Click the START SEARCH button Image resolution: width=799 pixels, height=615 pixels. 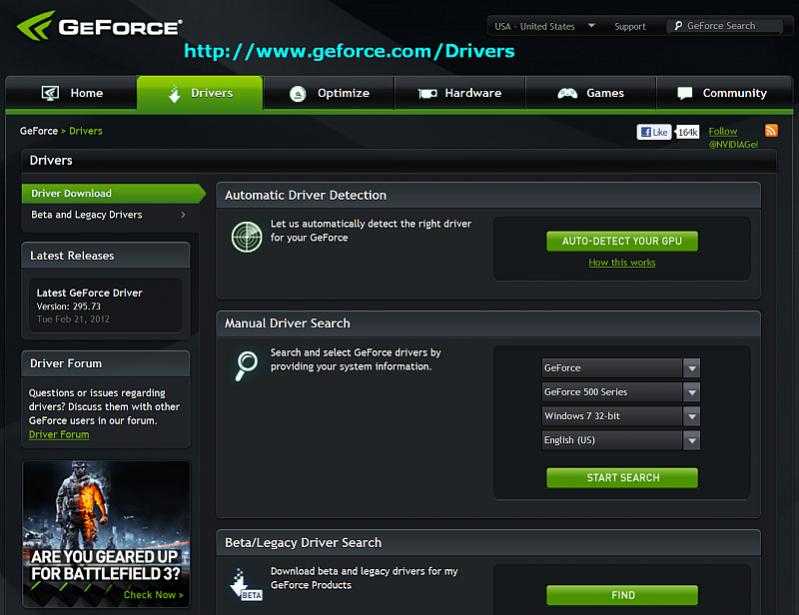click(x=622, y=477)
